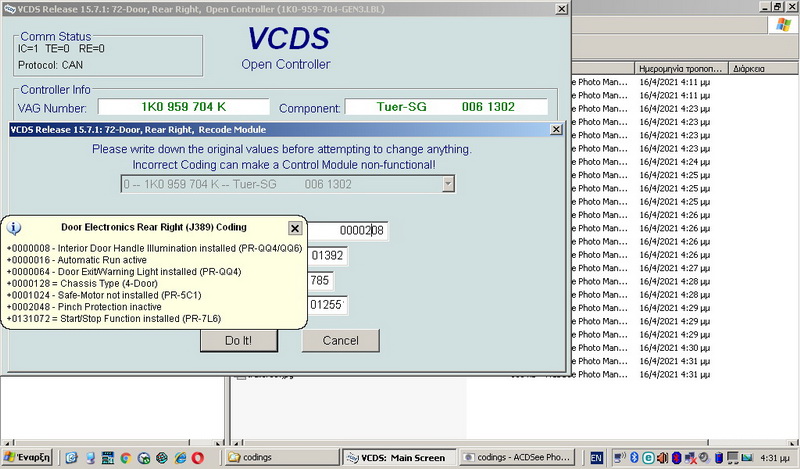Switch to the codings folder taskbar button
The width and height of the screenshot is (800, 469).
point(283,457)
